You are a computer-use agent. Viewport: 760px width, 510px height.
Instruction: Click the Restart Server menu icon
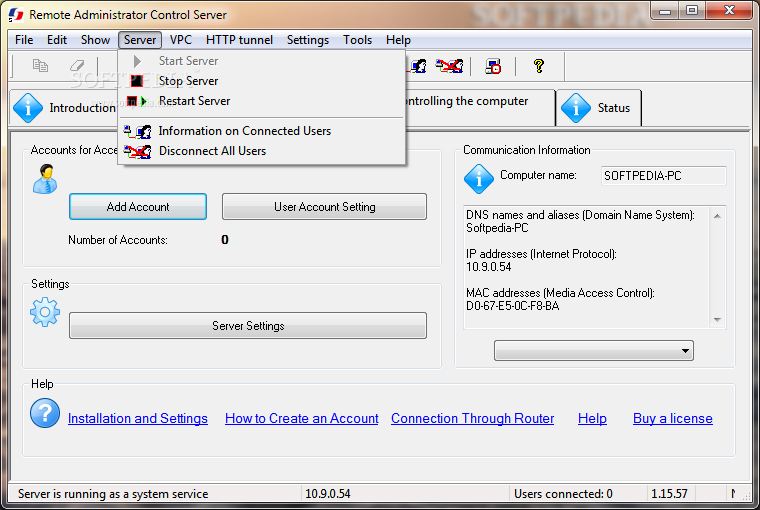pyautogui.click(x=136, y=101)
